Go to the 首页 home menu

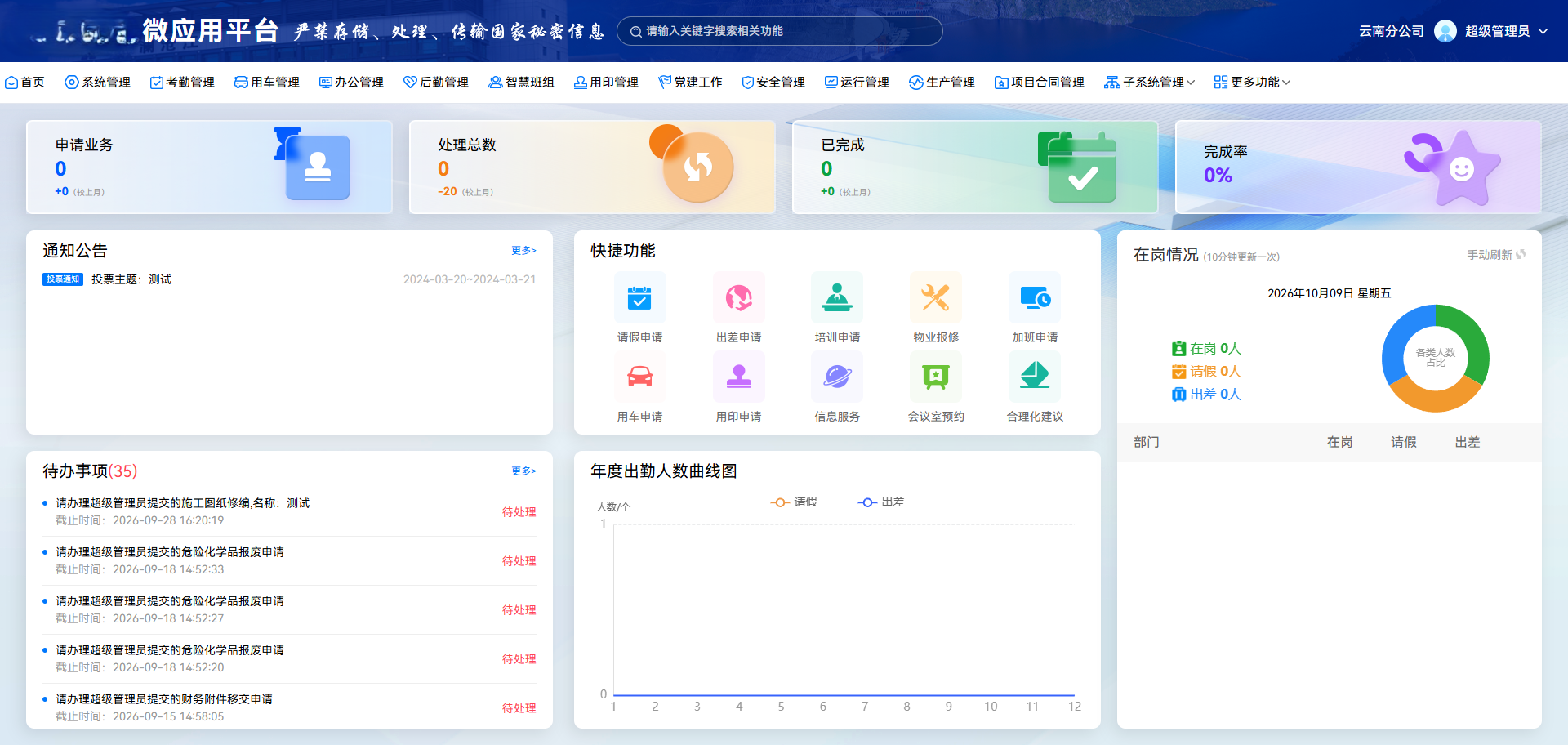[x=24, y=83]
